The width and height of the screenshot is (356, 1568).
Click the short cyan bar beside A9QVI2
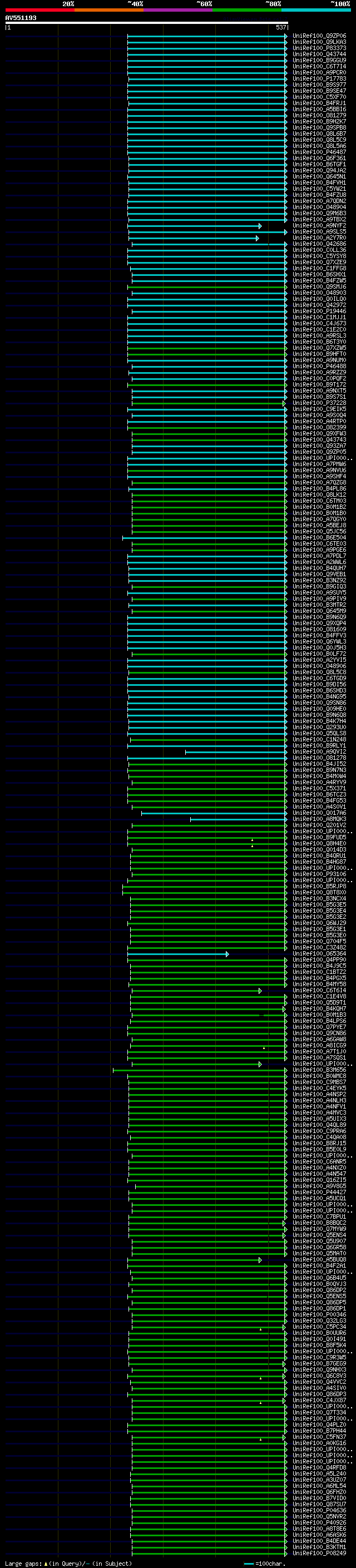[236, 752]
